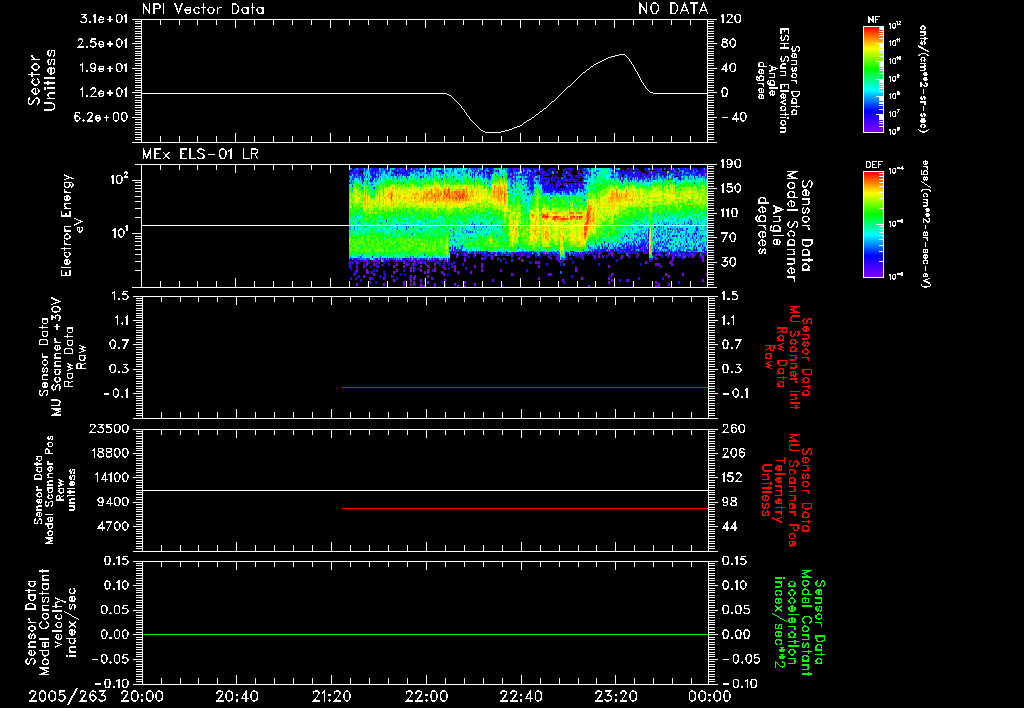Select the 'ESH Sun Elevation Angle' axis title
The height and width of the screenshot is (708, 1024).
coord(778,80)
